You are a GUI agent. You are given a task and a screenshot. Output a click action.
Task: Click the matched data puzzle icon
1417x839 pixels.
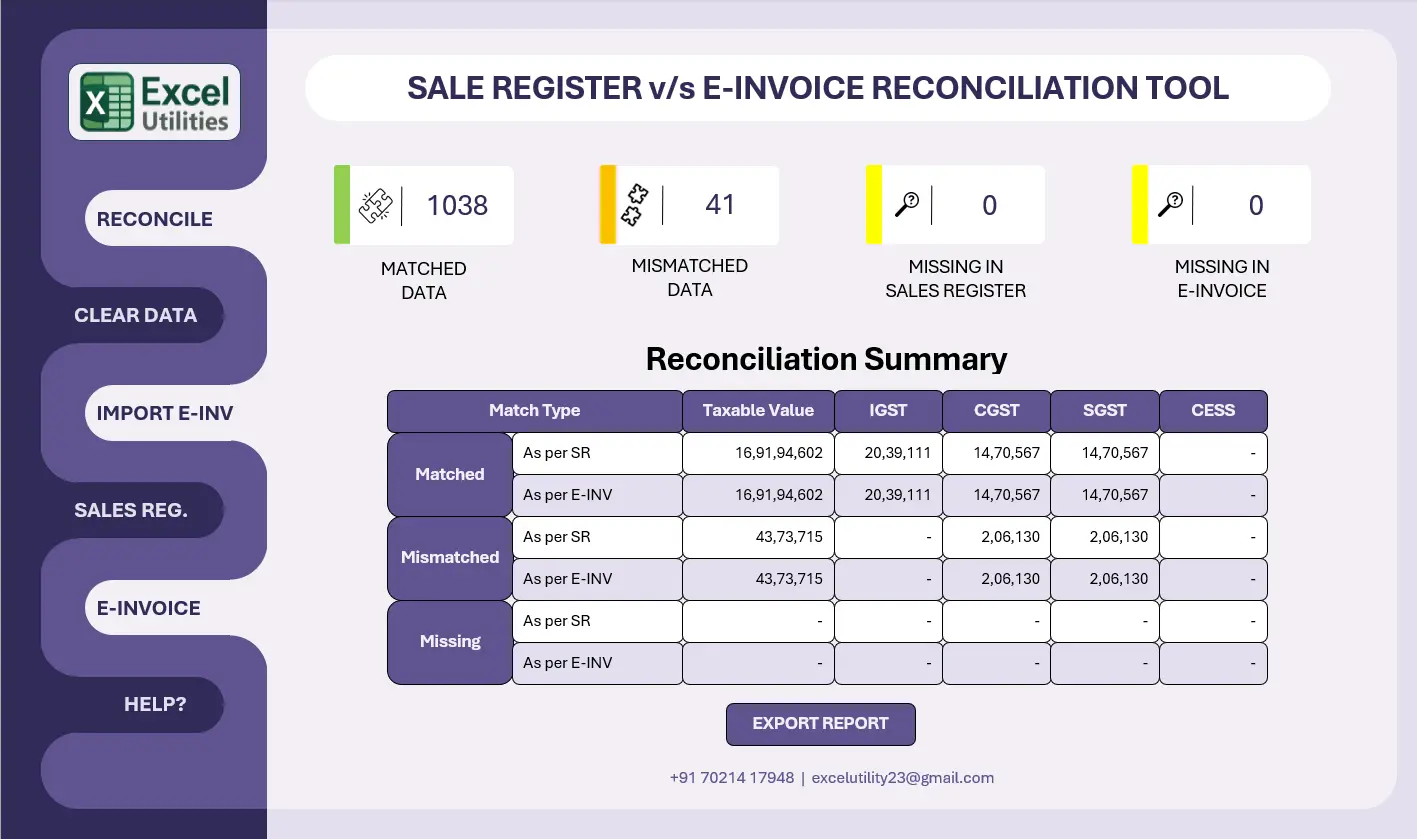pos(375,205)
